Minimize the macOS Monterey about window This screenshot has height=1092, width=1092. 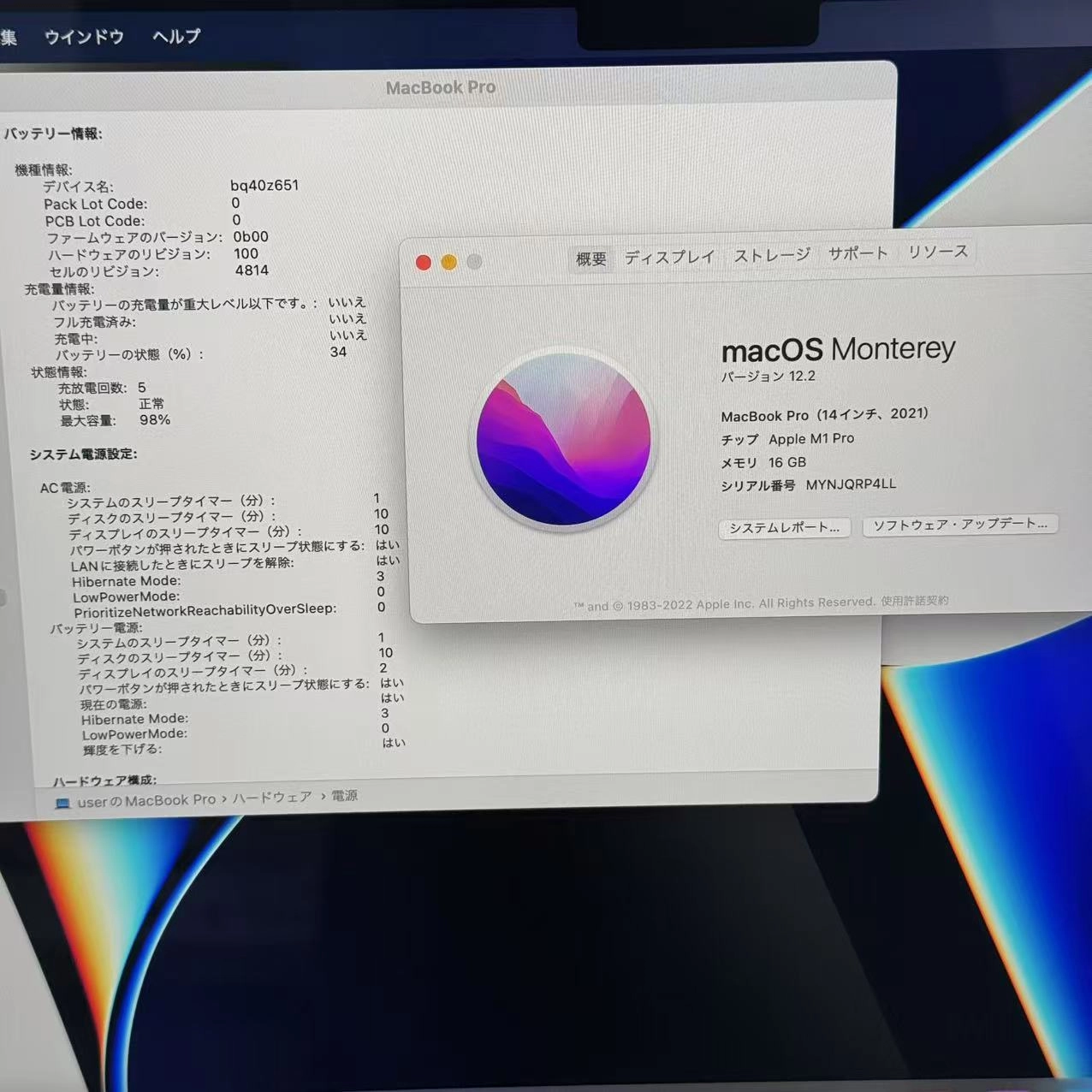pos(449,263)
